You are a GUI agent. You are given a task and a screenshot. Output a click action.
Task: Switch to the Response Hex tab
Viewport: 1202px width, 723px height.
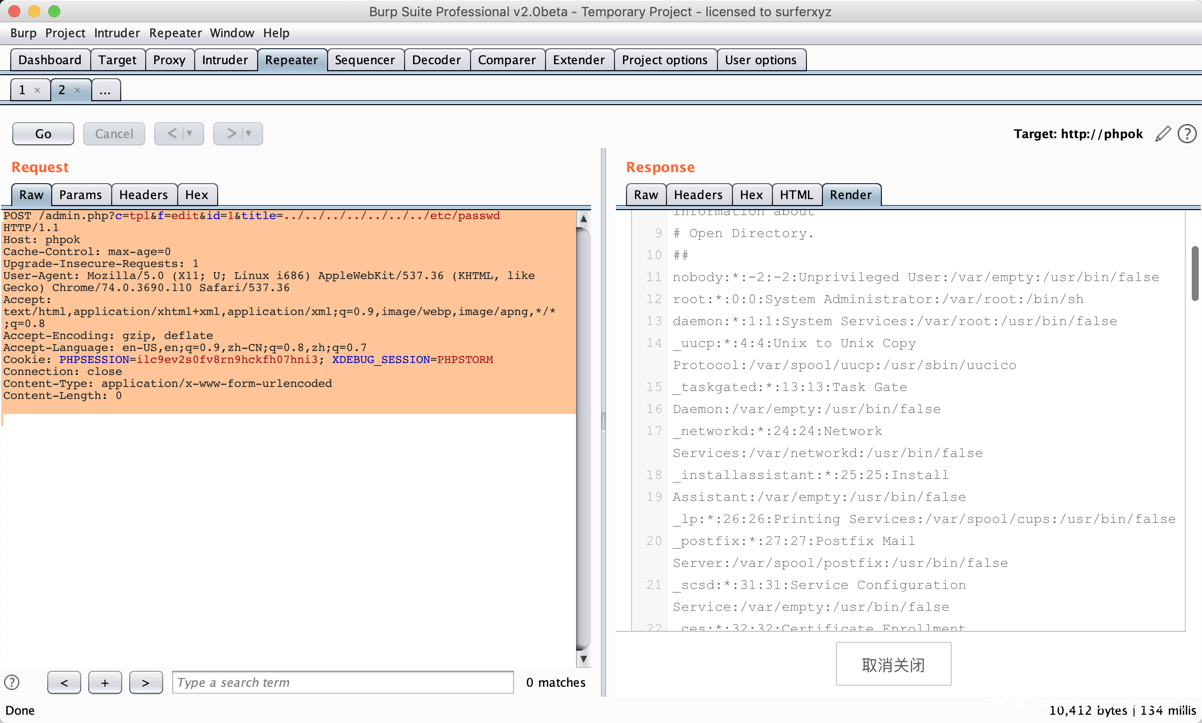coord(751,195)
